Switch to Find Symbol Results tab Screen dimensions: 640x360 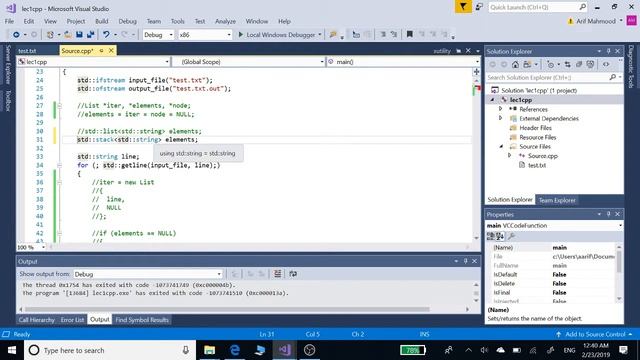(x=142, y=320)
